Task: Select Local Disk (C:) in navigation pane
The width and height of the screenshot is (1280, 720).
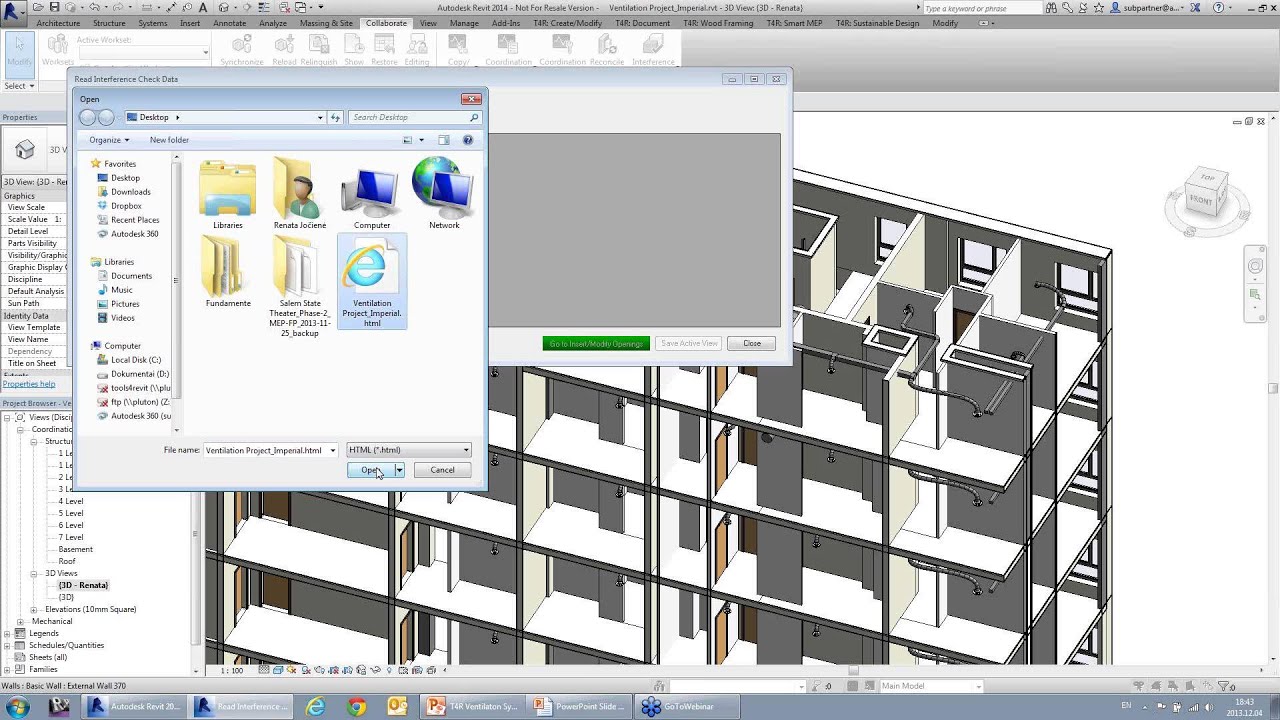Action: tap(136, 360)
